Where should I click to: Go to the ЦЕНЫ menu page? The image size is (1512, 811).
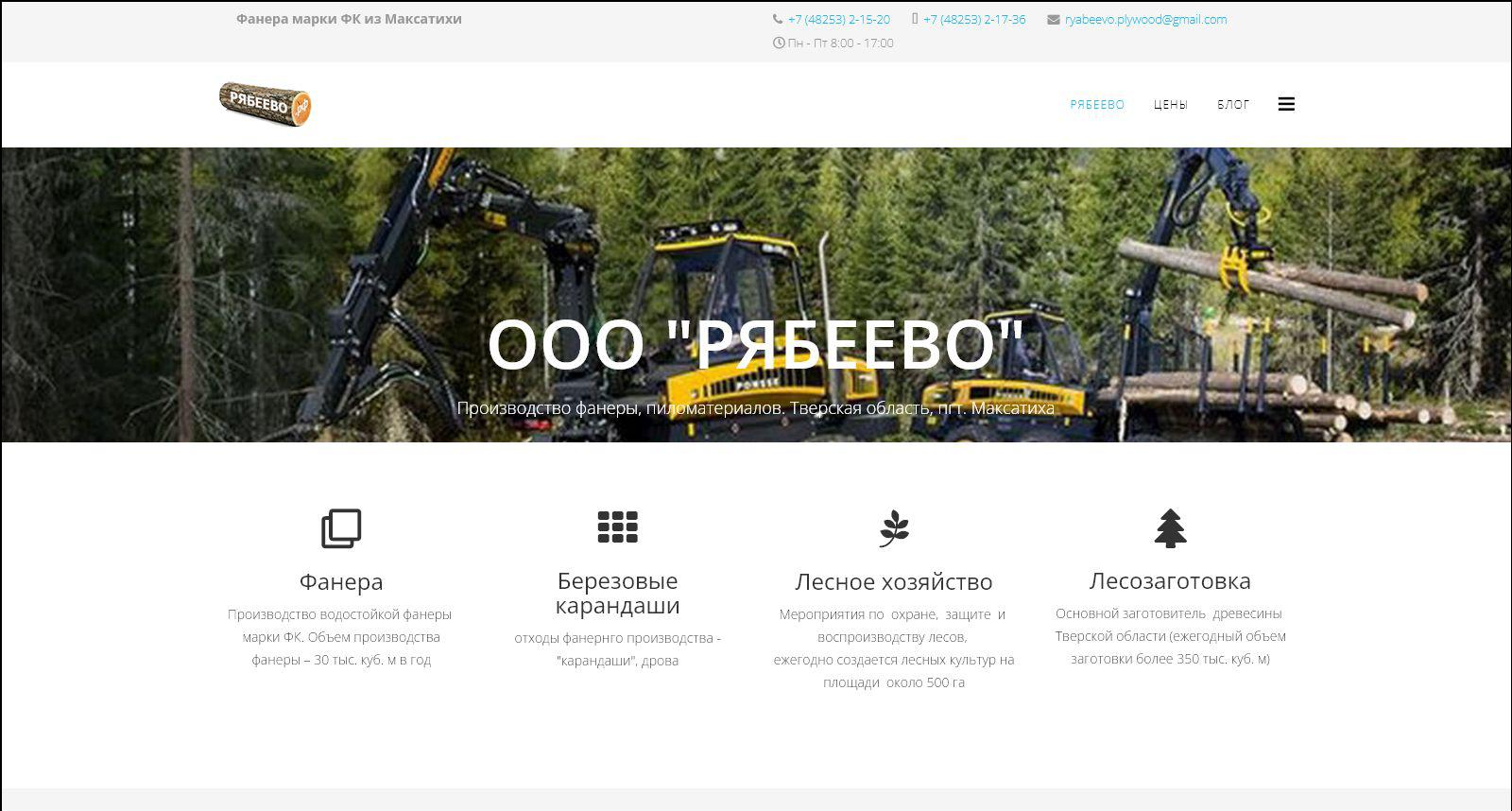[1170, 105]
